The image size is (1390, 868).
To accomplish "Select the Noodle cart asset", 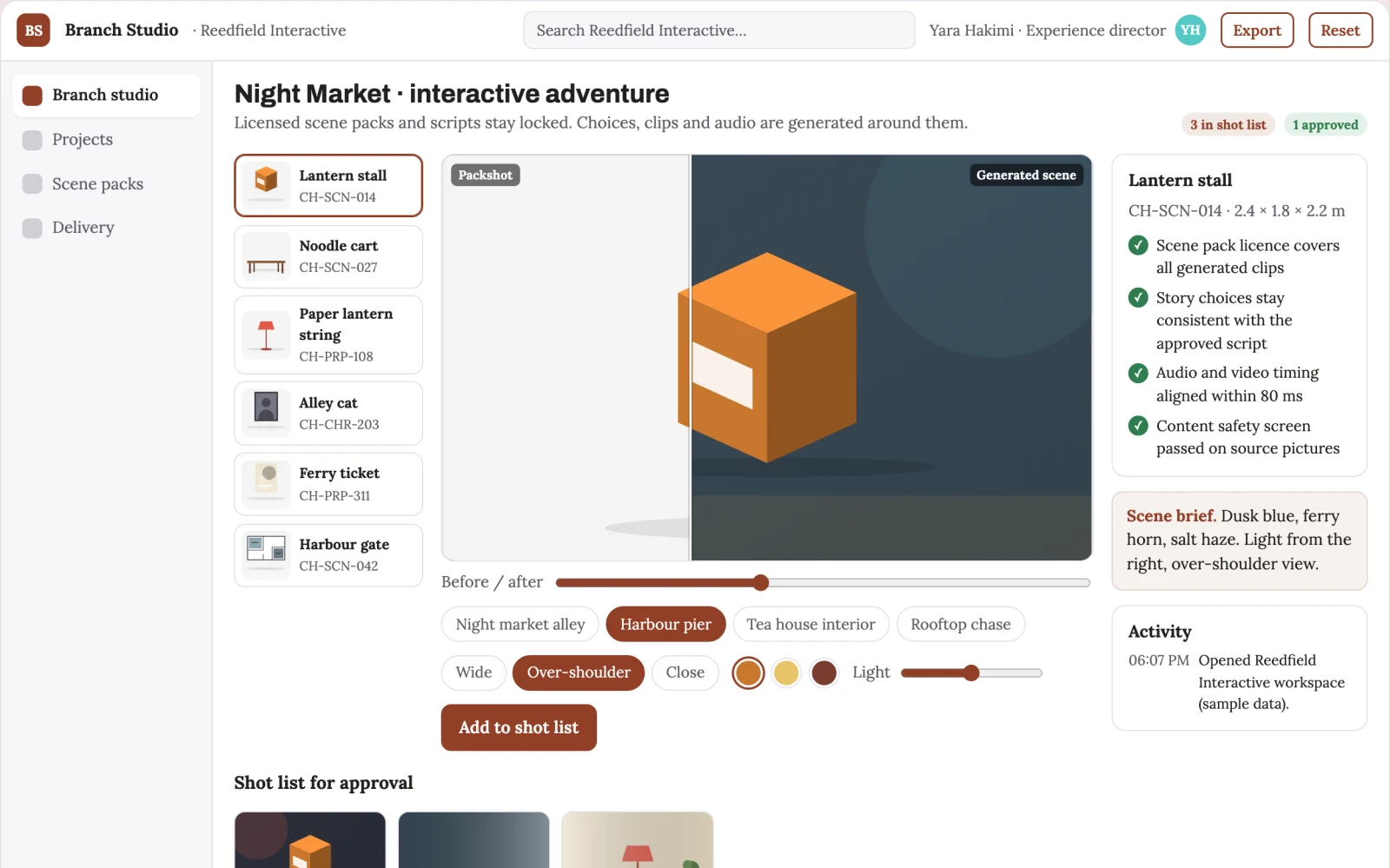I will click(x=328, y=256).
